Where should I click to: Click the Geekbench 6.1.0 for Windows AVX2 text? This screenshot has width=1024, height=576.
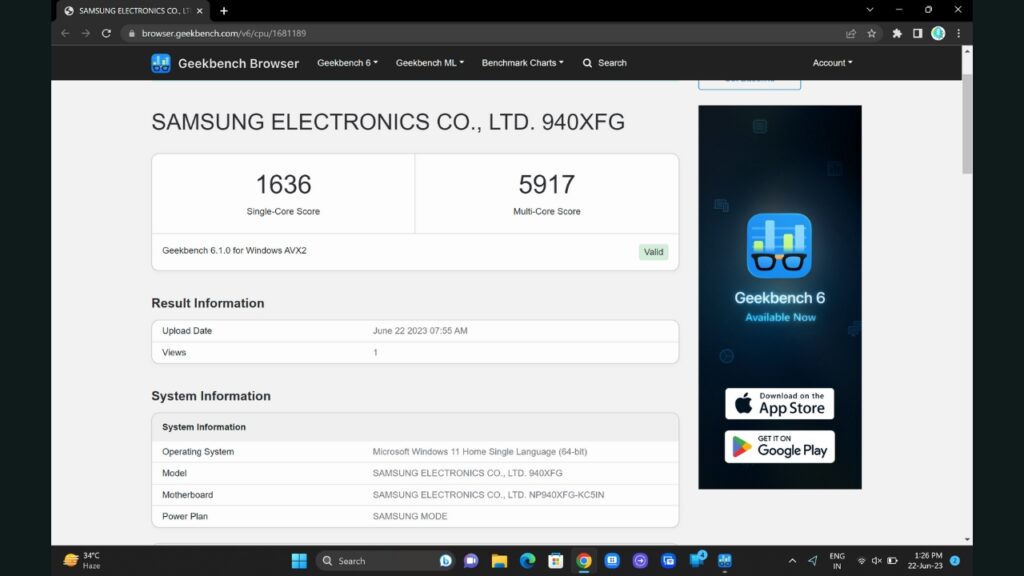tap(234, 251)
